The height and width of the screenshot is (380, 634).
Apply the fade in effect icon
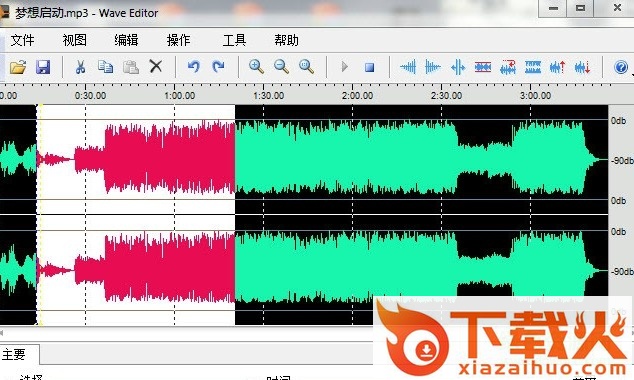(408, 67)
